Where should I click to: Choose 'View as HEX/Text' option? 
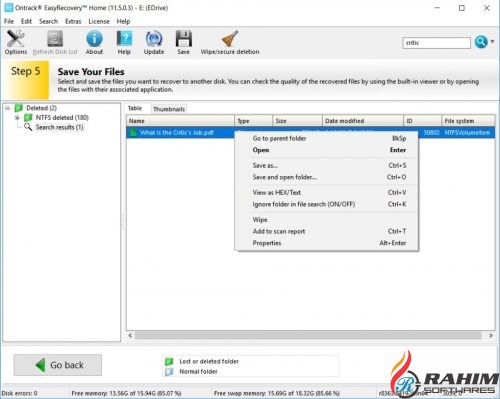pos(327,192)
